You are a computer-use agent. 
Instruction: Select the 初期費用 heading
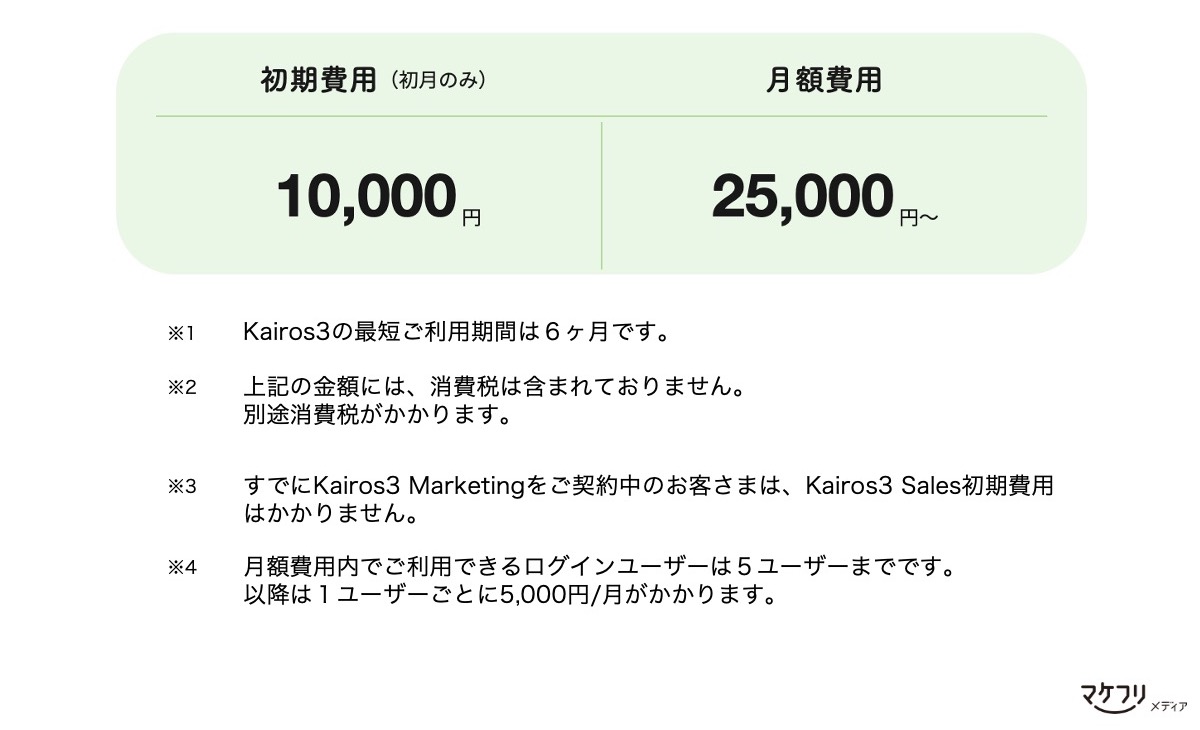point(318,80)
